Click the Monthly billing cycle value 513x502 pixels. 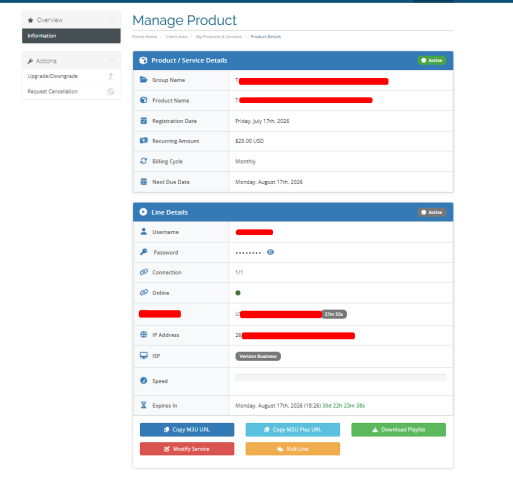(245, 161)
